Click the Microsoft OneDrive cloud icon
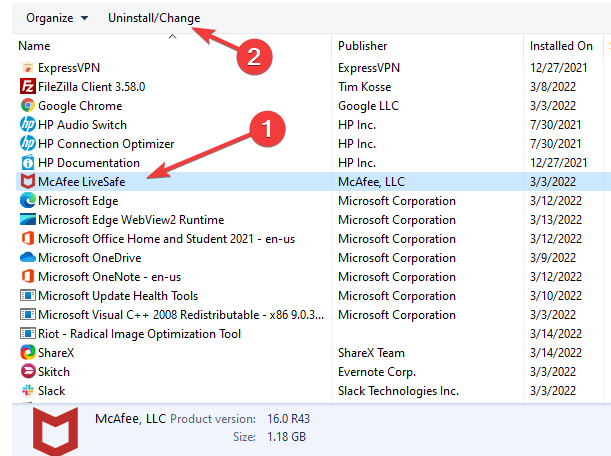 coord(28,258)
